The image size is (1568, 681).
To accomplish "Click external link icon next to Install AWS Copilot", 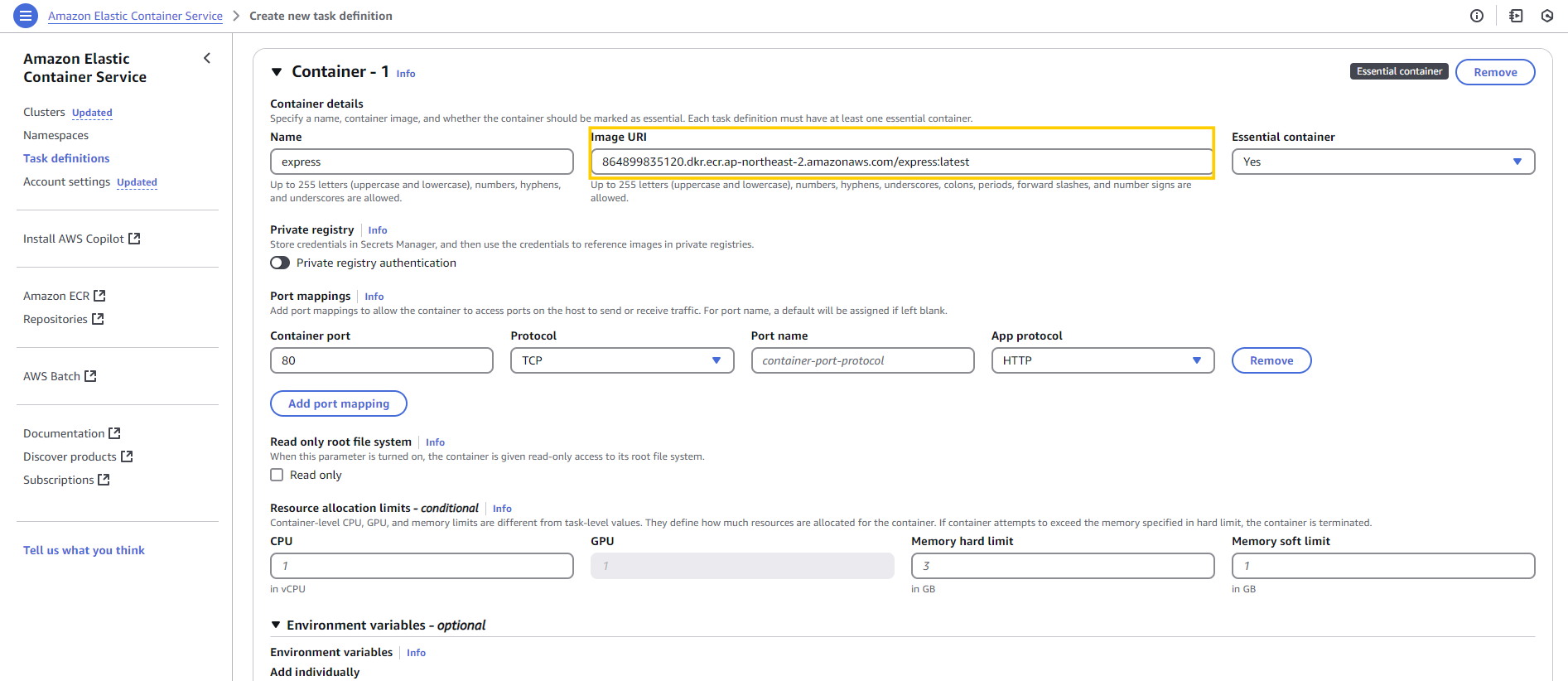I will point(134,239).
